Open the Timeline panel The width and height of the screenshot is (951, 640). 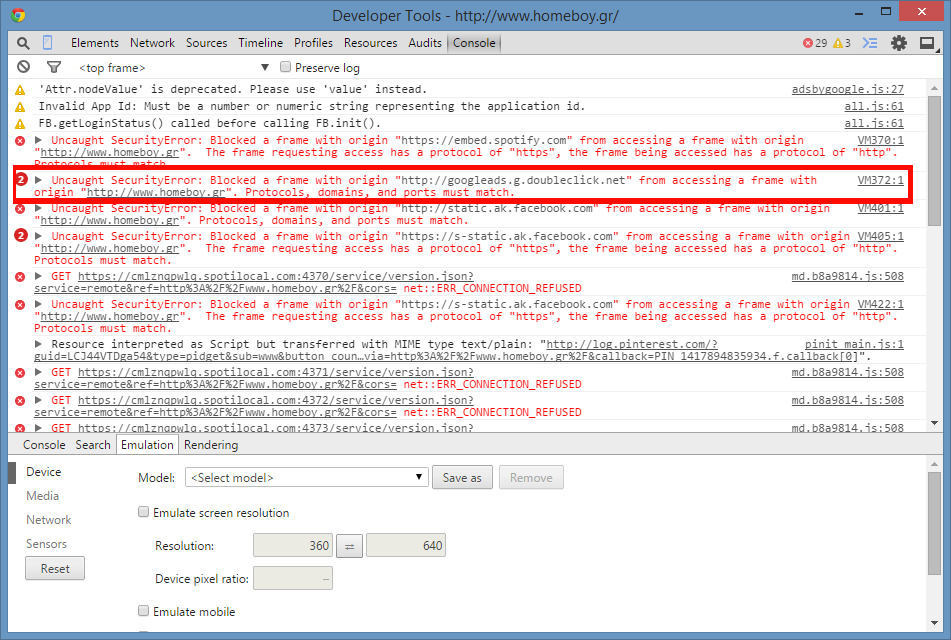click(x=261, y=43)
